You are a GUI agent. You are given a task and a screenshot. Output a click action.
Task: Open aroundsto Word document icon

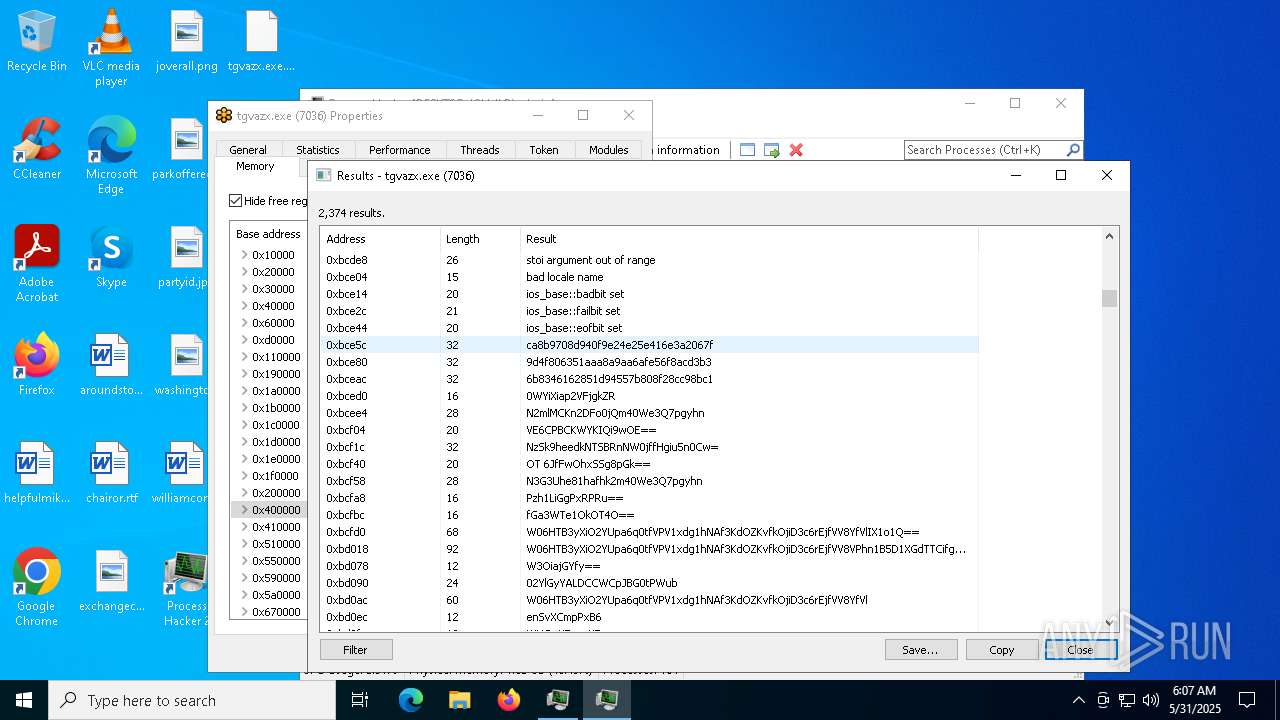[111, 365]
